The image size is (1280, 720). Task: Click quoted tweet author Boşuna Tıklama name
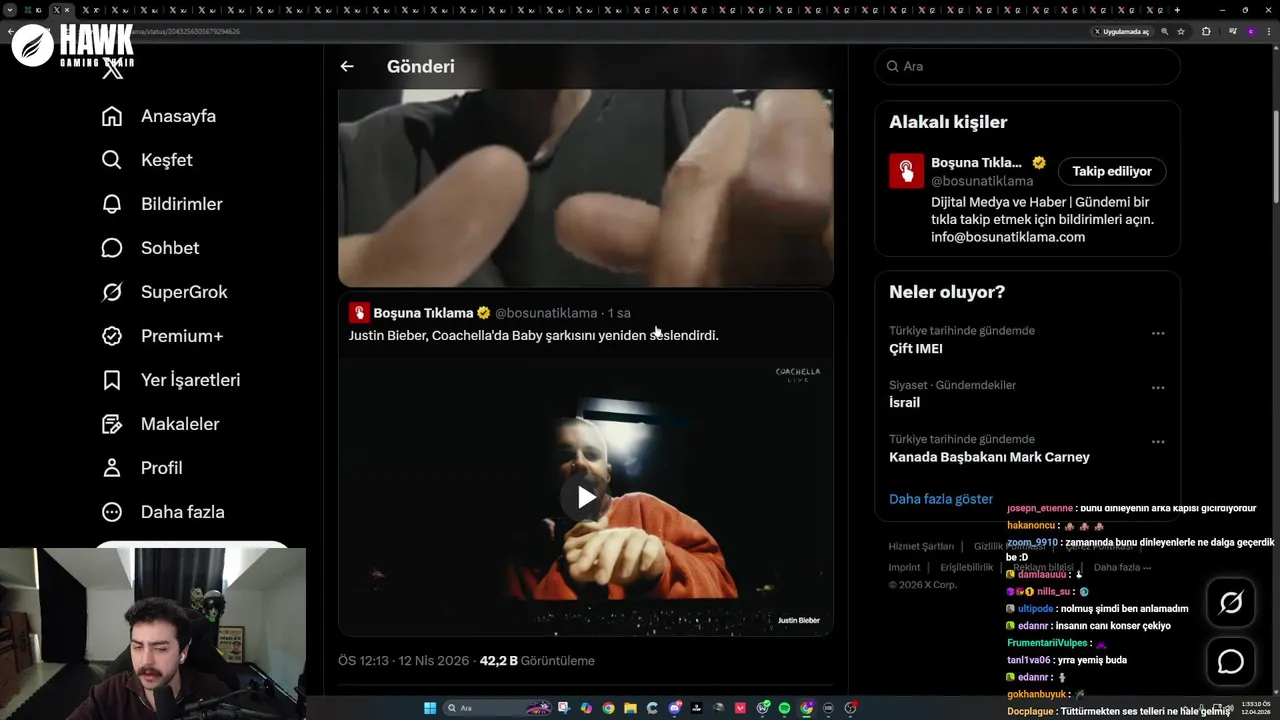pyautogui.click(x=423, y=313)
